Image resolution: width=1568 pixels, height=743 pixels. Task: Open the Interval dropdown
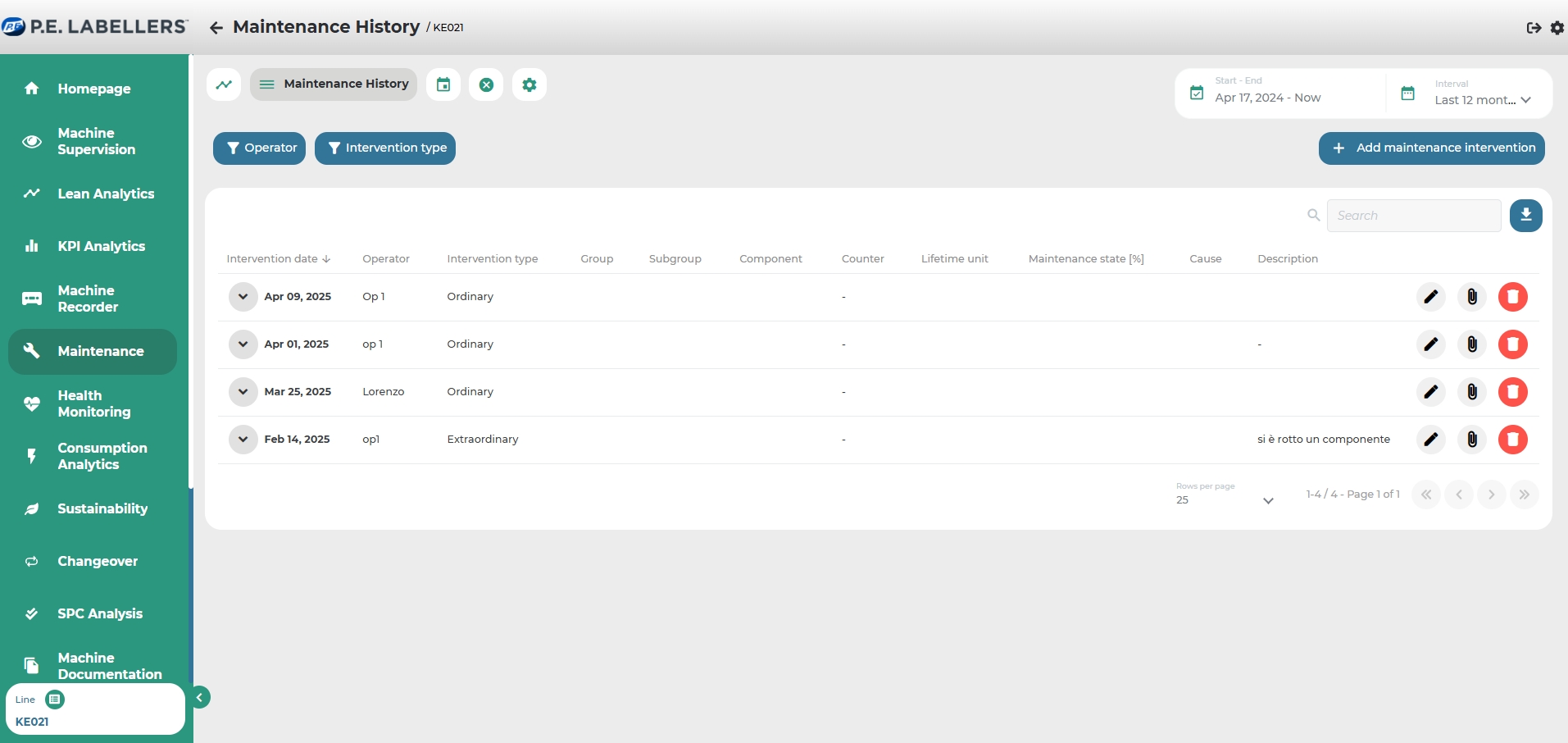[x=1482, y=99]
